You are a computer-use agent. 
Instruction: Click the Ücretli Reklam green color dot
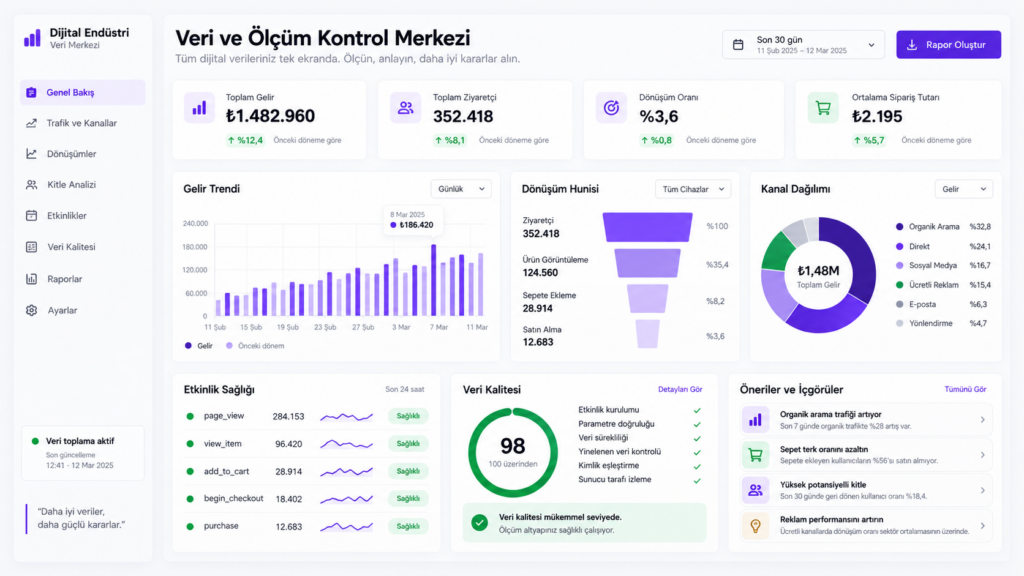(899, 285)
